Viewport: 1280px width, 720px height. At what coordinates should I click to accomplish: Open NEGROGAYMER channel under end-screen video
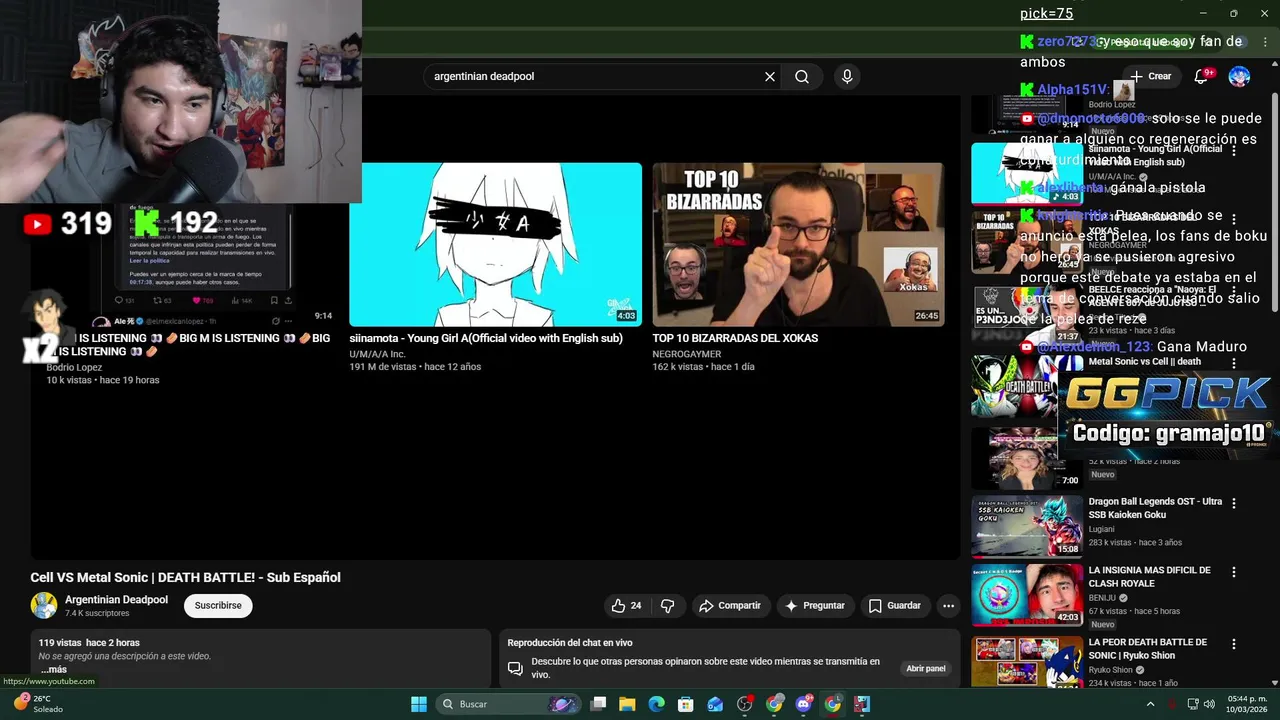687,354
